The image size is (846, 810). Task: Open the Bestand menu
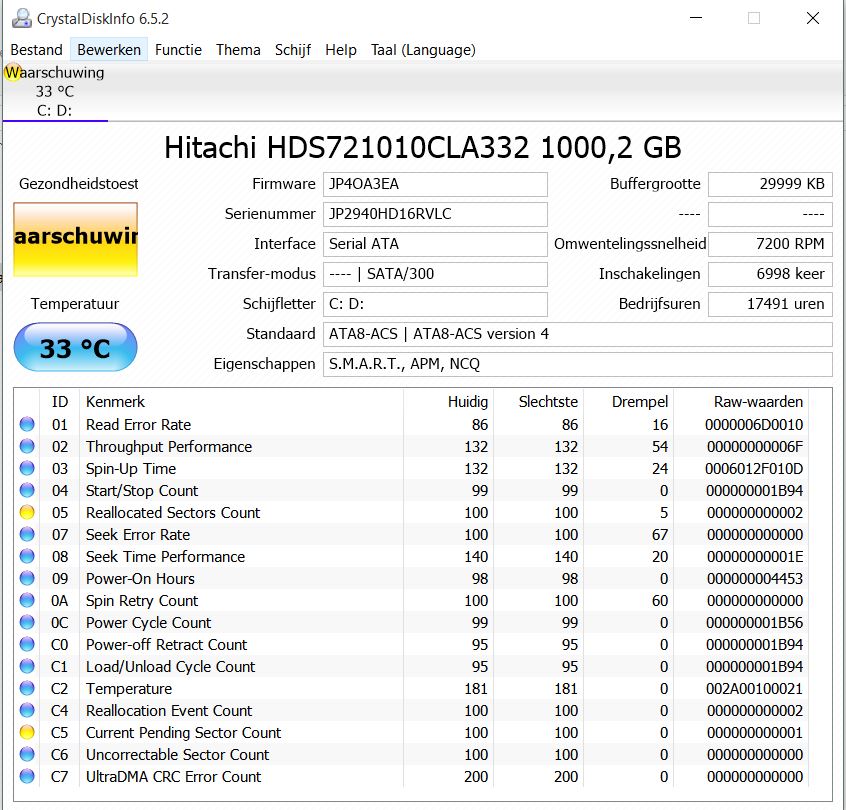37,50
